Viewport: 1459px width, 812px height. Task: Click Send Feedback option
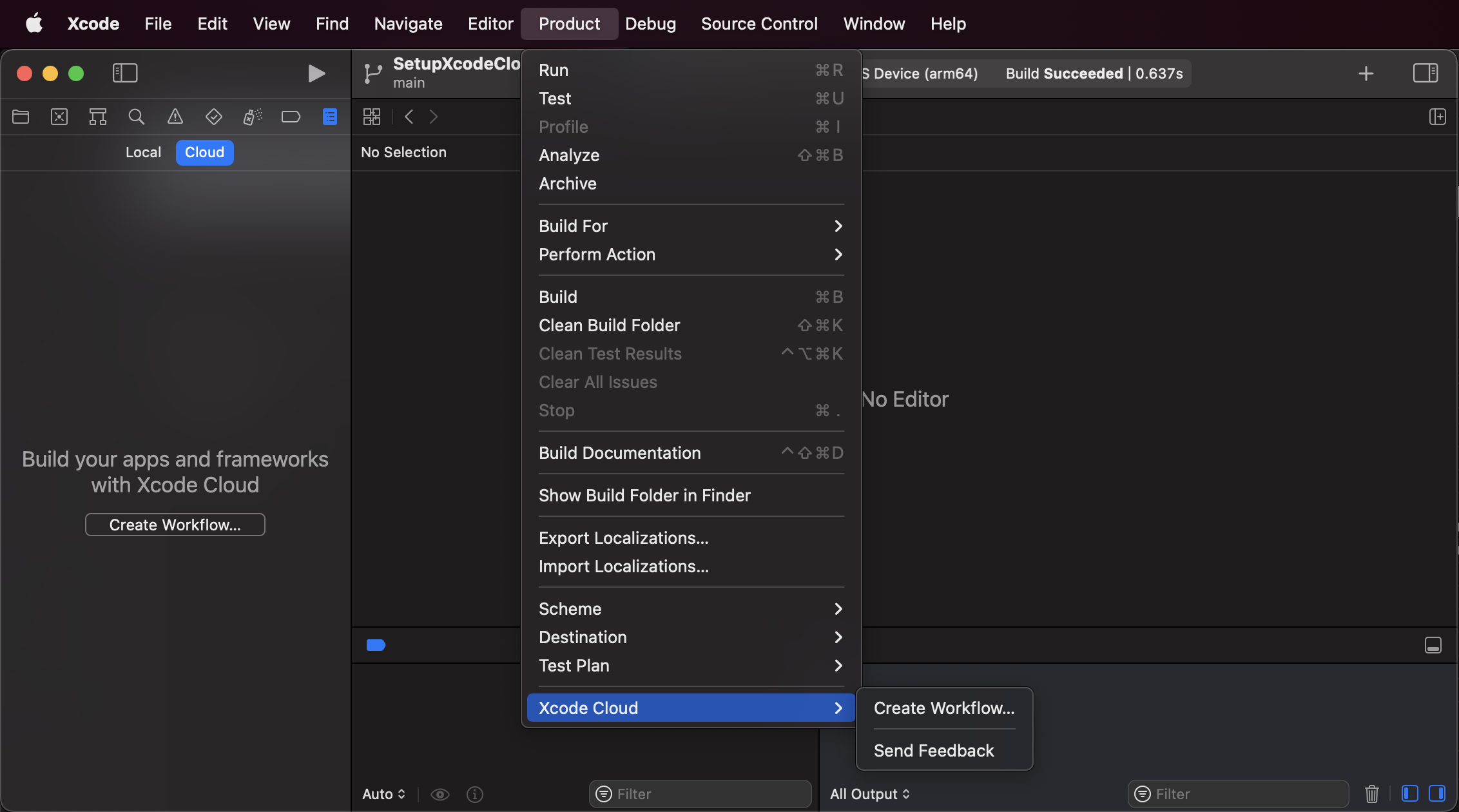(934, 750)
